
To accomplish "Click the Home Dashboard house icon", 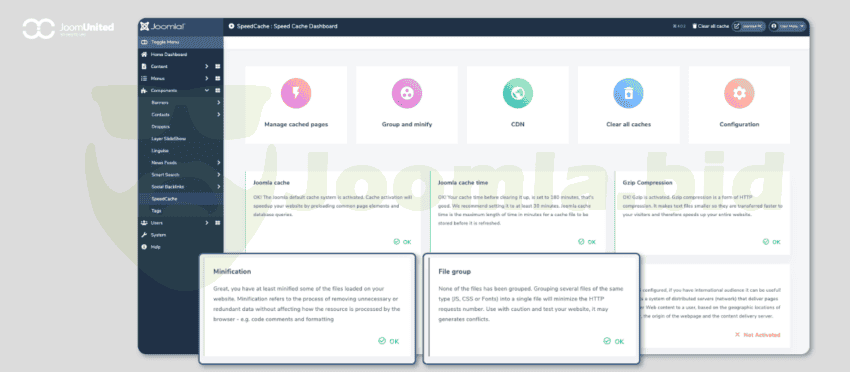I will click(144, 55).
